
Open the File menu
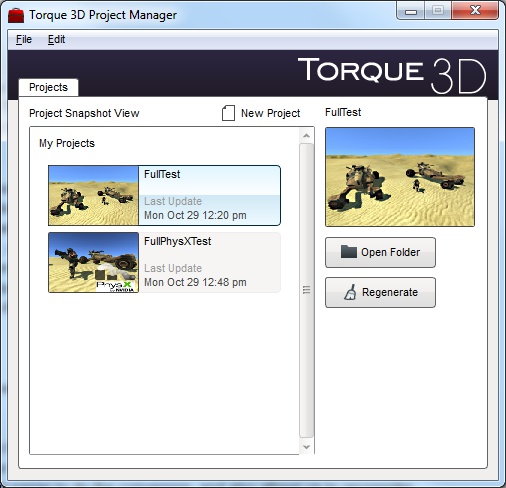point(24,40)
